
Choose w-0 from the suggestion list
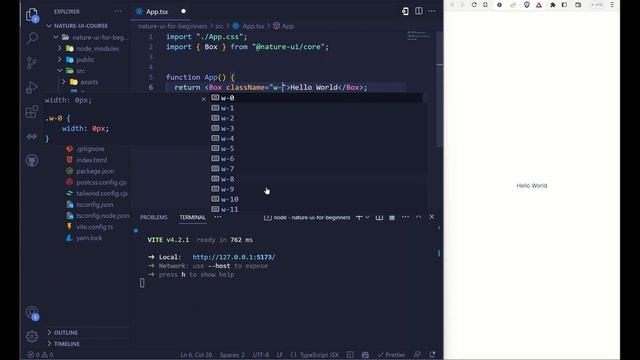[x=316, y=98]
